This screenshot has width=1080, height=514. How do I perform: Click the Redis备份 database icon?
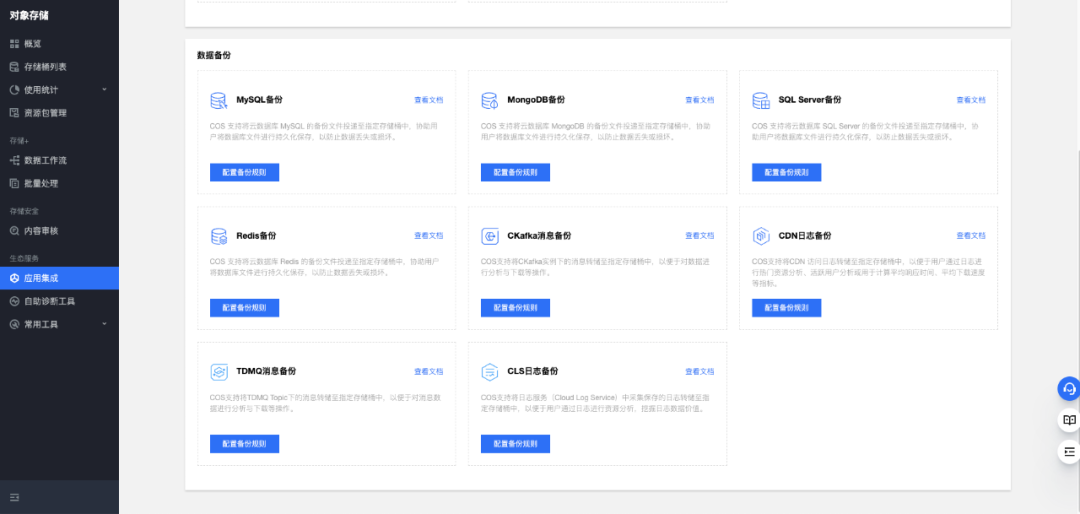click(x=218, y=236)
